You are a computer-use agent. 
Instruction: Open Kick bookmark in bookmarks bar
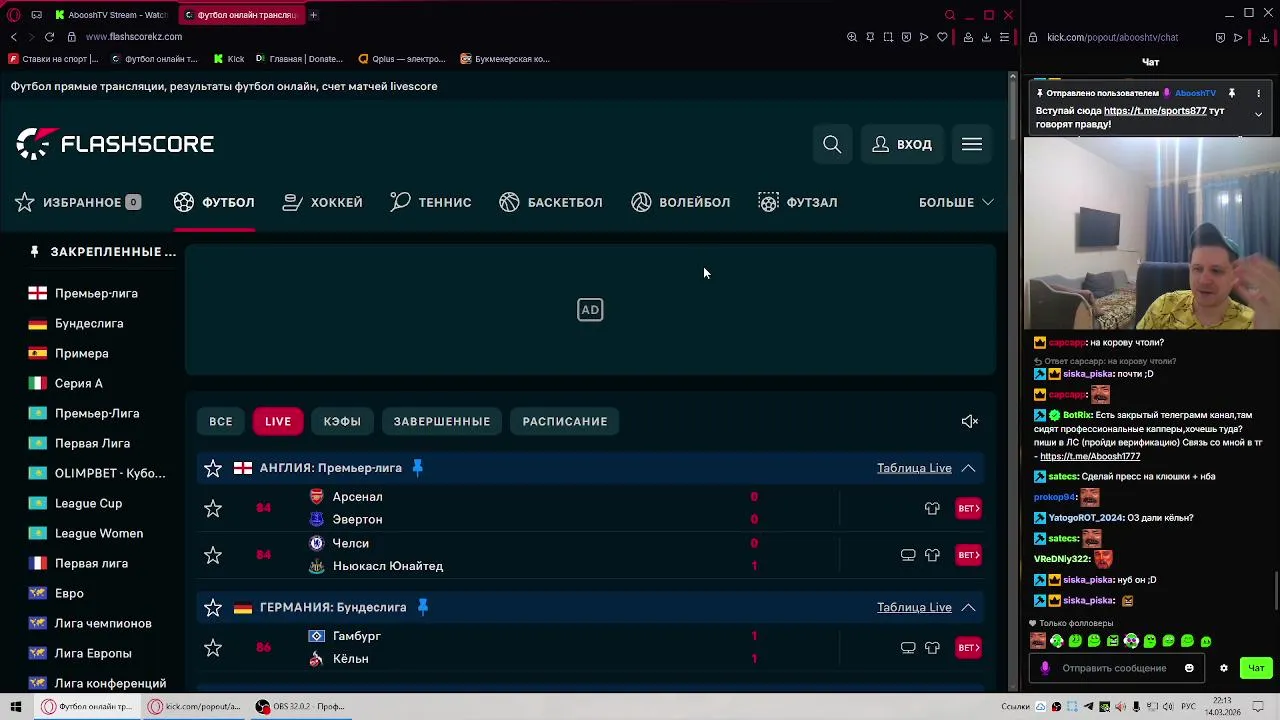(x=229, y=59)
